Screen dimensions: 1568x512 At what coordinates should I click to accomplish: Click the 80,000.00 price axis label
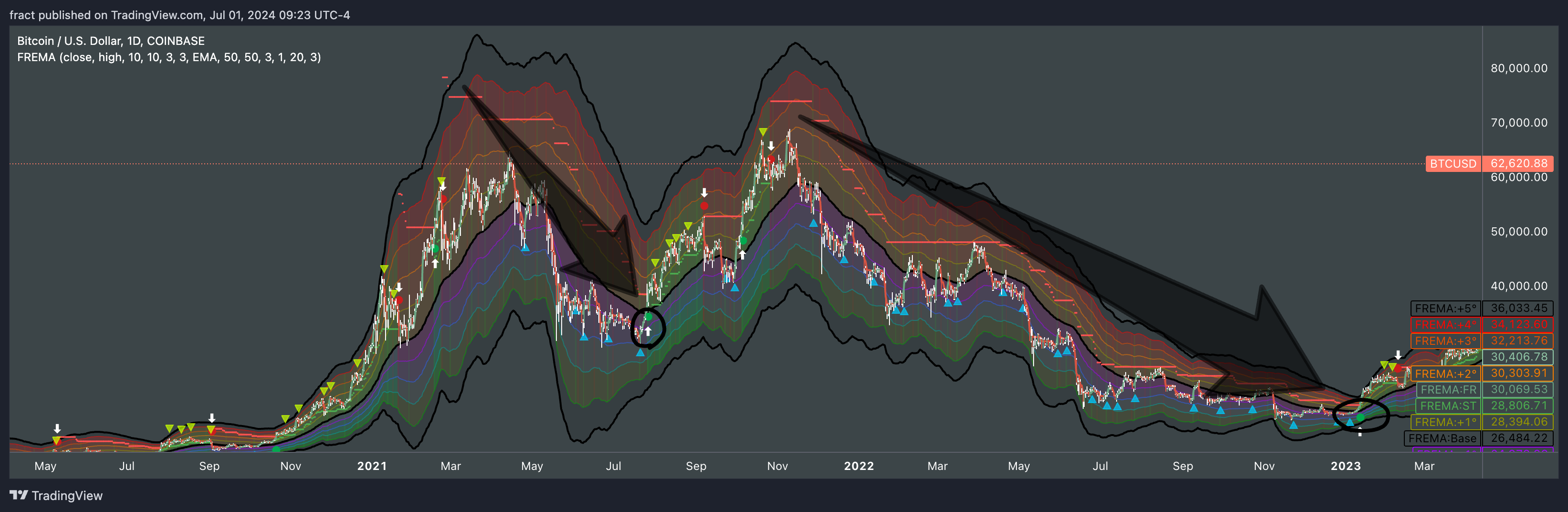pos(1519,68)
